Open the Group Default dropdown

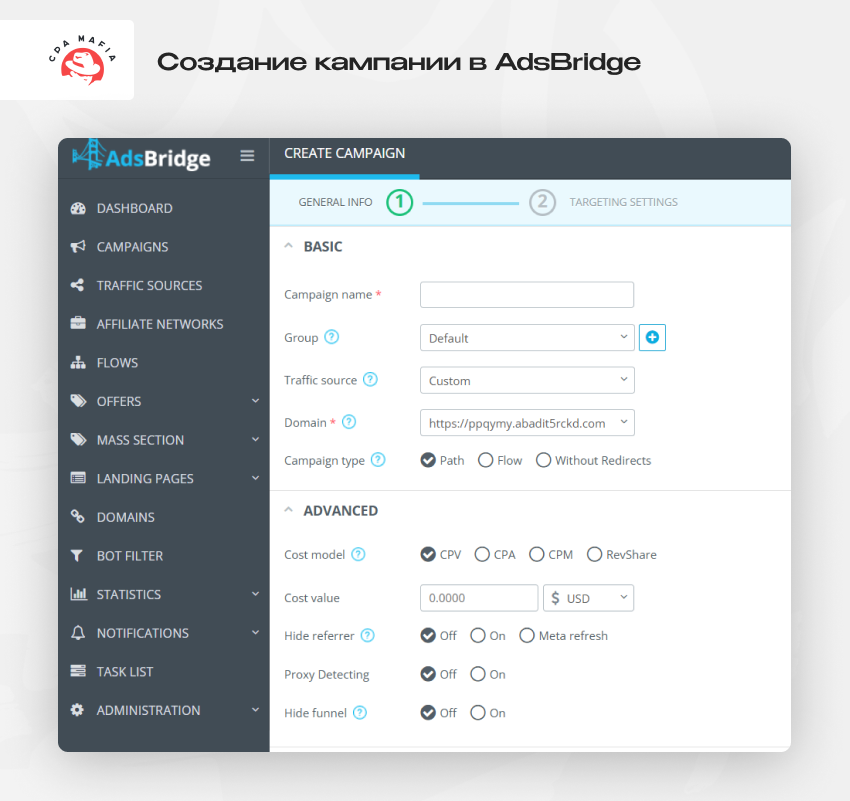click(527, 338)
